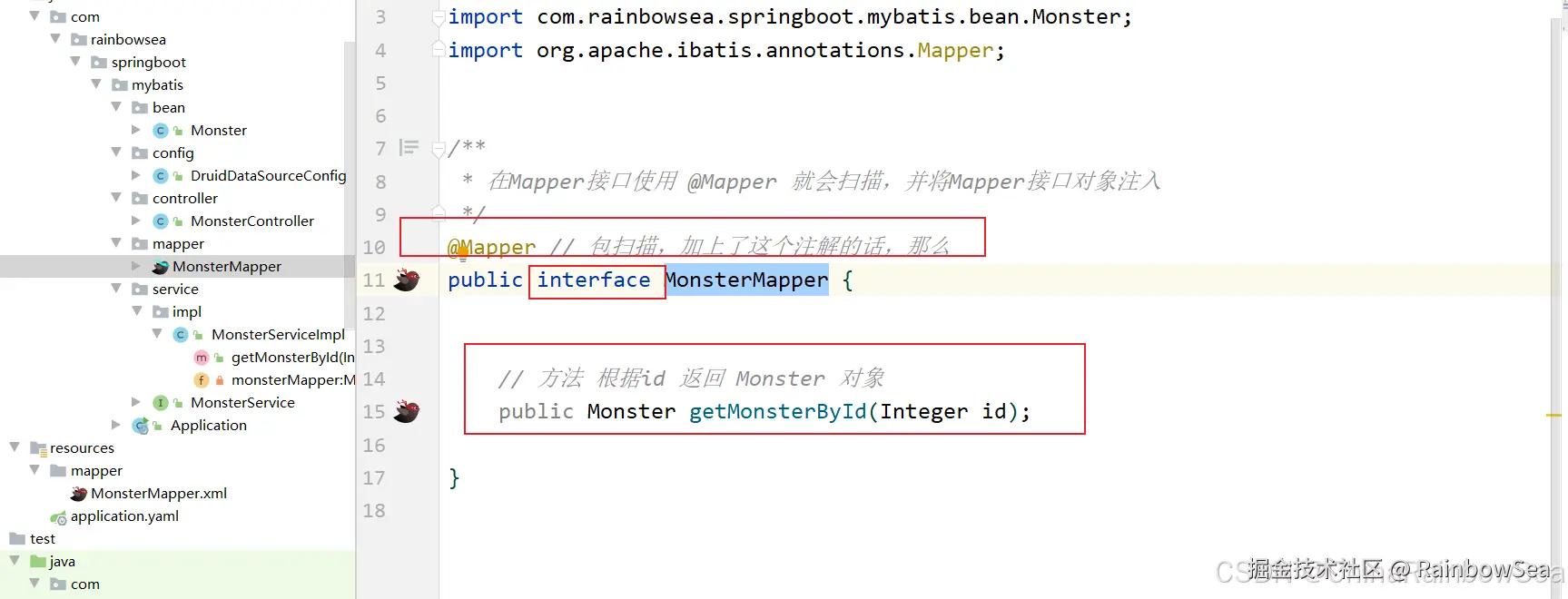
Task: Click the MonsterMapper.xml bird file icon
Action: pos(79,494)
